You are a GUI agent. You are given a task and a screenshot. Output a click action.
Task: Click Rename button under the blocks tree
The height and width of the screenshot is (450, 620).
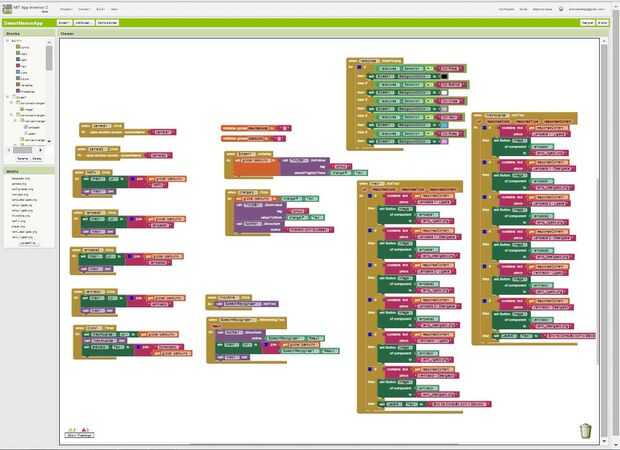tap(23, 159)
